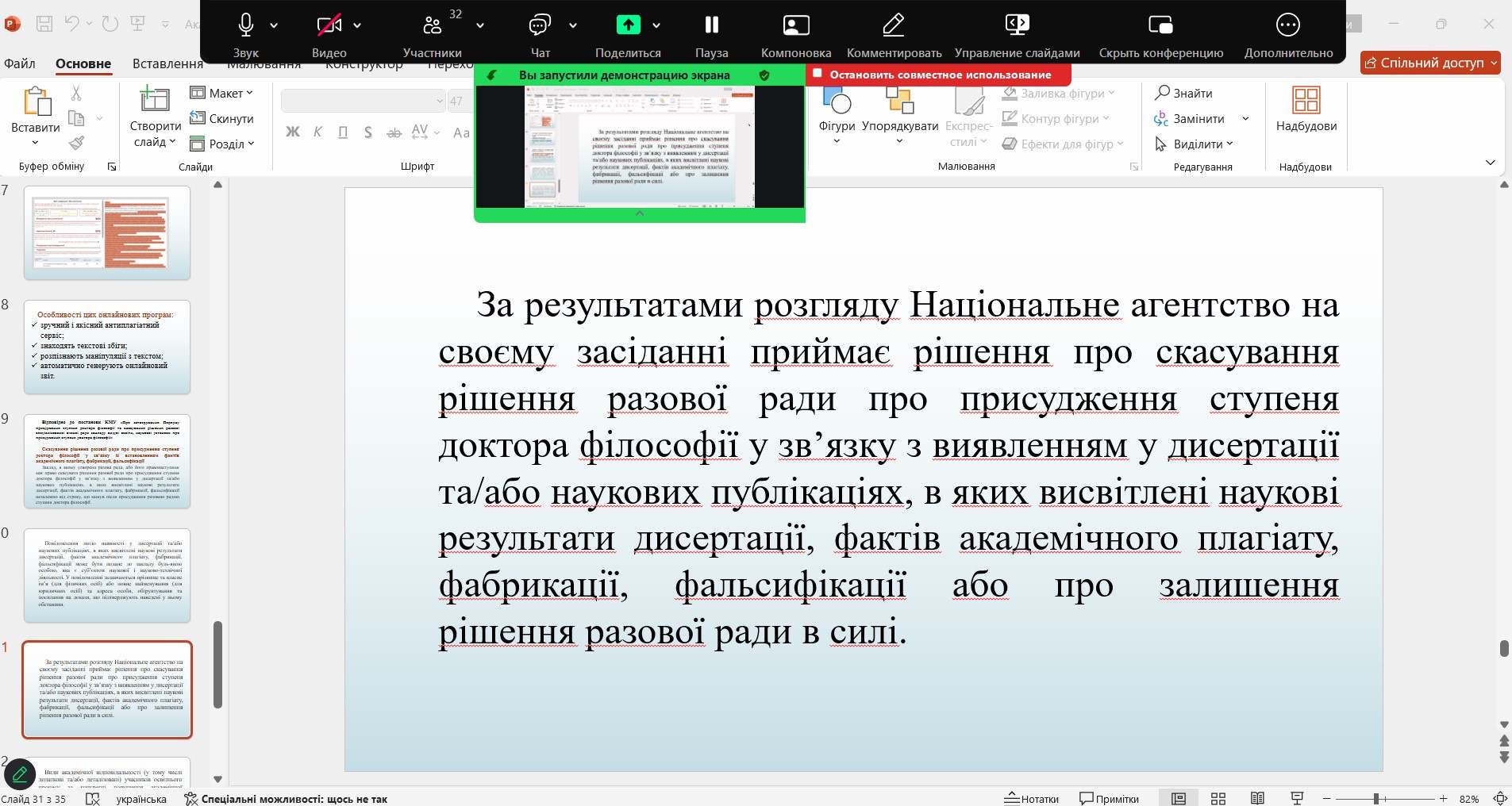
Task: Click the Pause share icon
Action: [x=711, y=26]
